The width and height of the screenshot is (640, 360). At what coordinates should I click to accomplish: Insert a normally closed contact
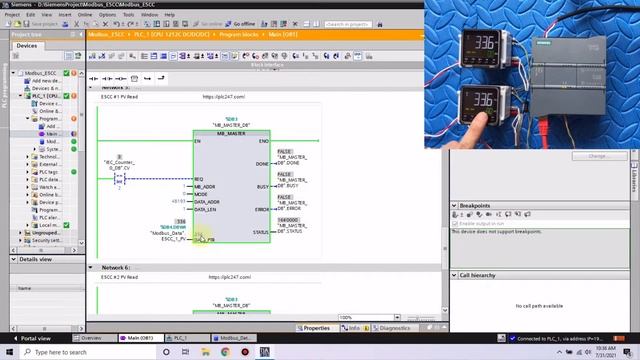click(107, 78)
